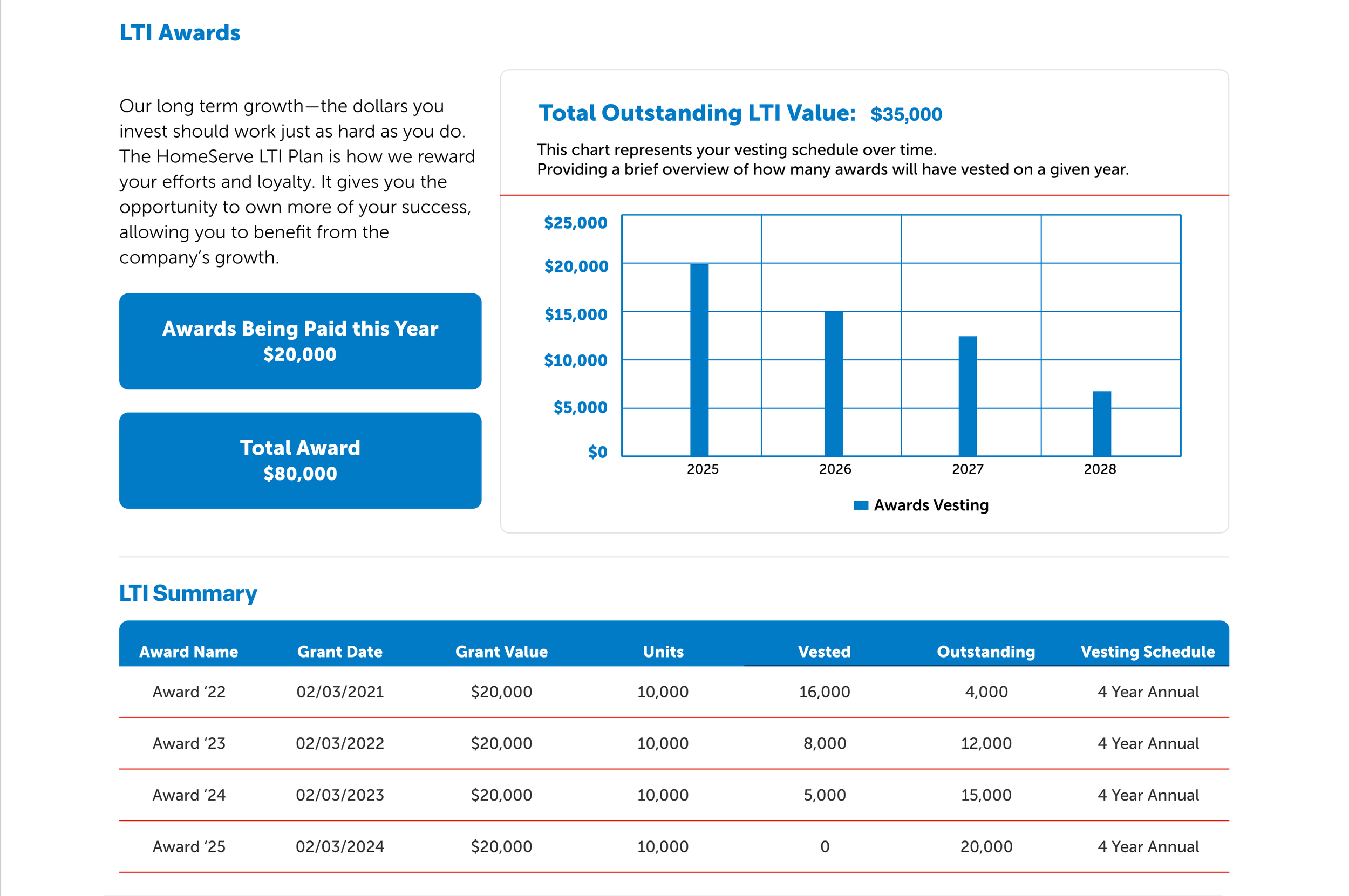Image resolution: width=1349 pixels, height=896 pixels.
Task: Click the Awards Being Paid this Year button
Action: coord(300,341)
